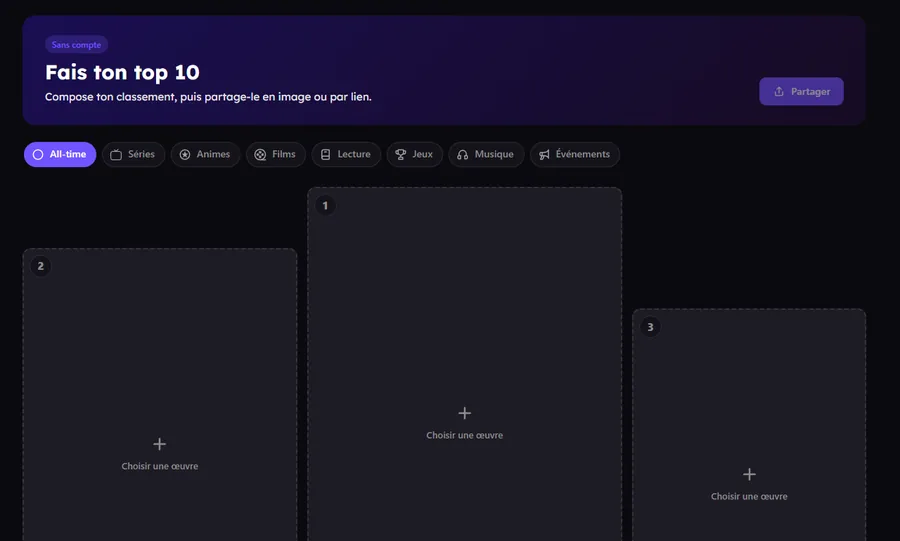Click the book icon beside Lecture
Viewport: 900px width, 541px height.
[325, 154]
